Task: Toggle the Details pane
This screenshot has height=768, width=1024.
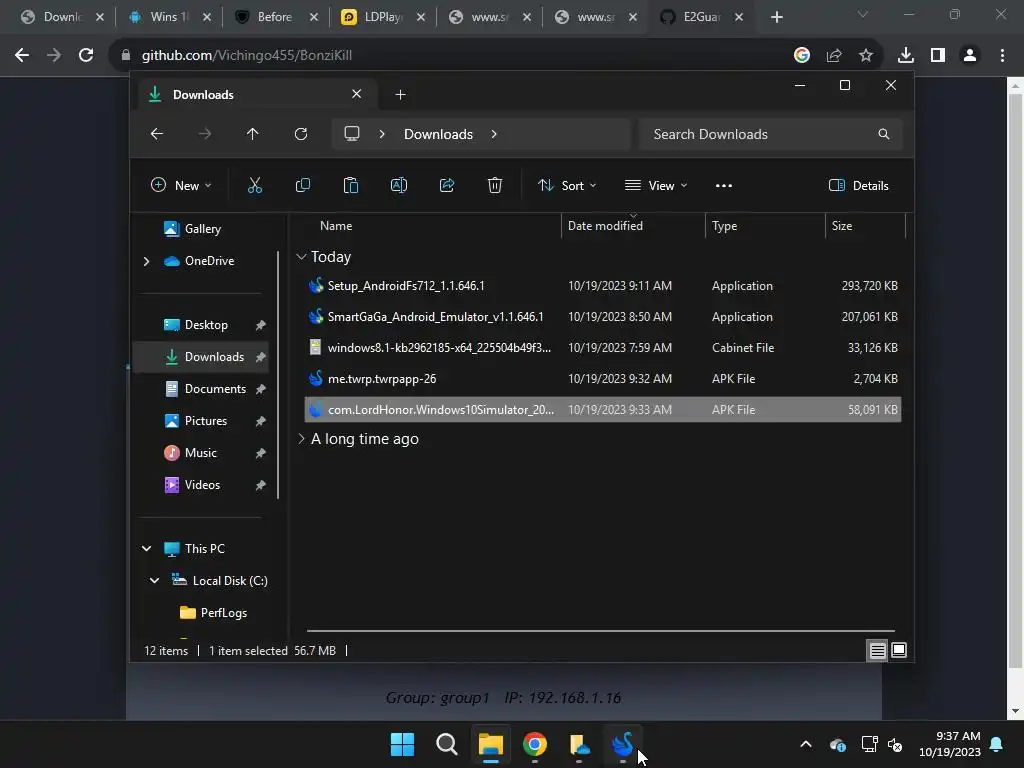Action: tap(858, 185)
